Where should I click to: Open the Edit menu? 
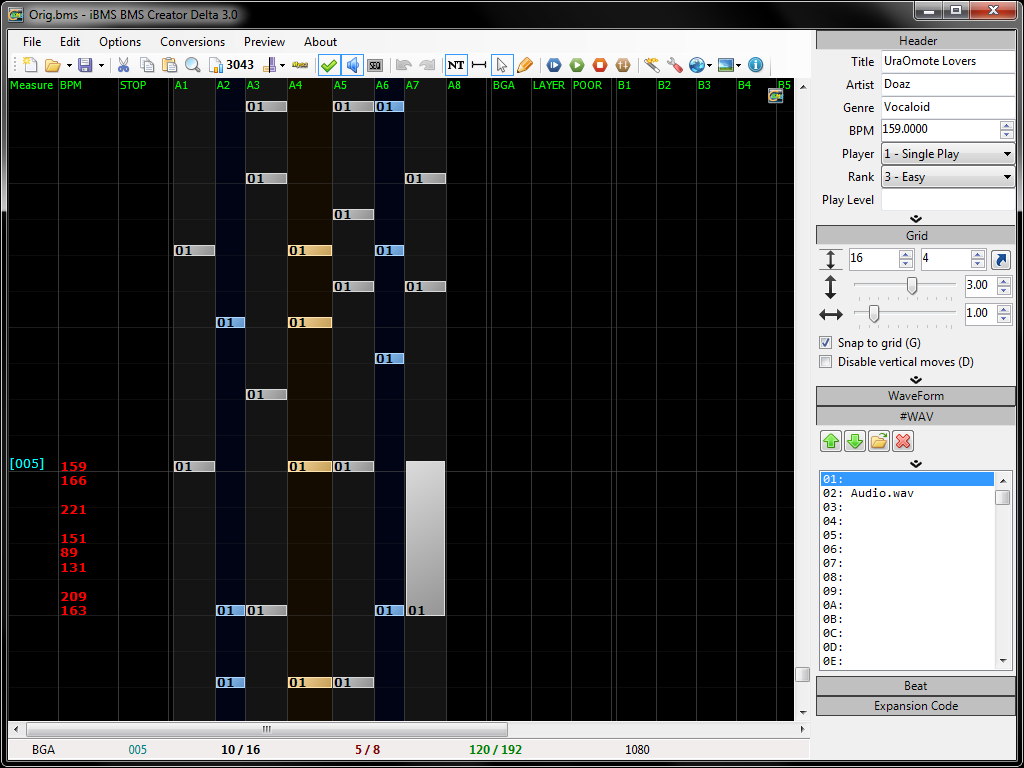click(x=70, y=42)
